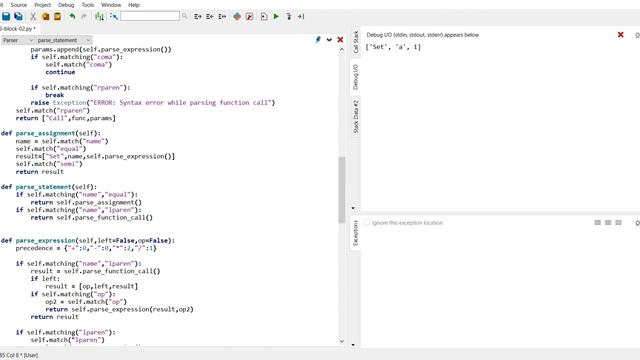Screen dimensions: 640x360
Task: Click the editor scrollbar down arrow
Action: (x=342, y=342)
